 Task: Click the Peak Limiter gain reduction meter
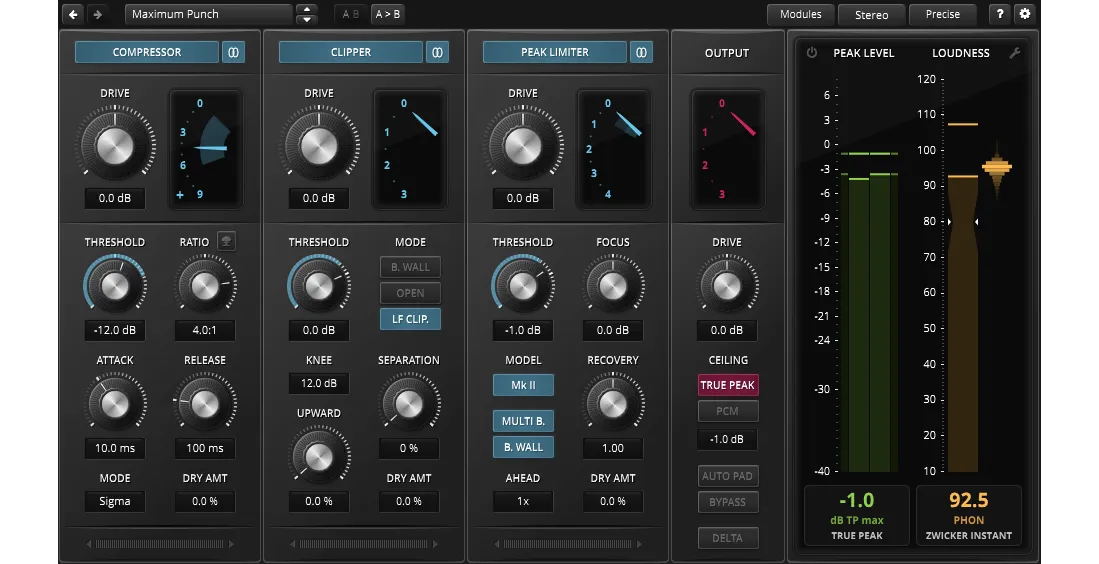click(614, 149)
